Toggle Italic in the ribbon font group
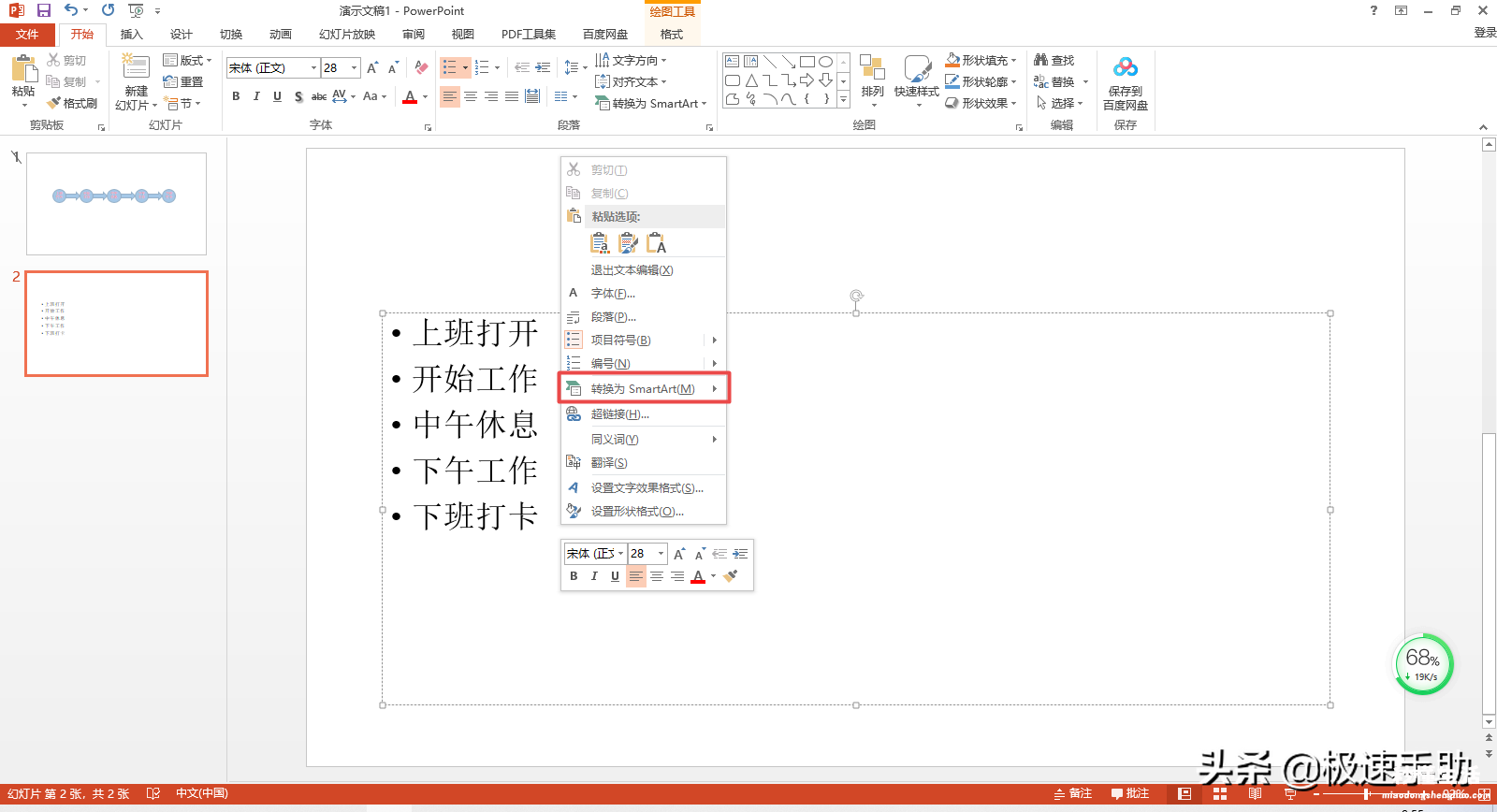The height and width of the screenshot is (812, 1497). (x=256, y=96)
